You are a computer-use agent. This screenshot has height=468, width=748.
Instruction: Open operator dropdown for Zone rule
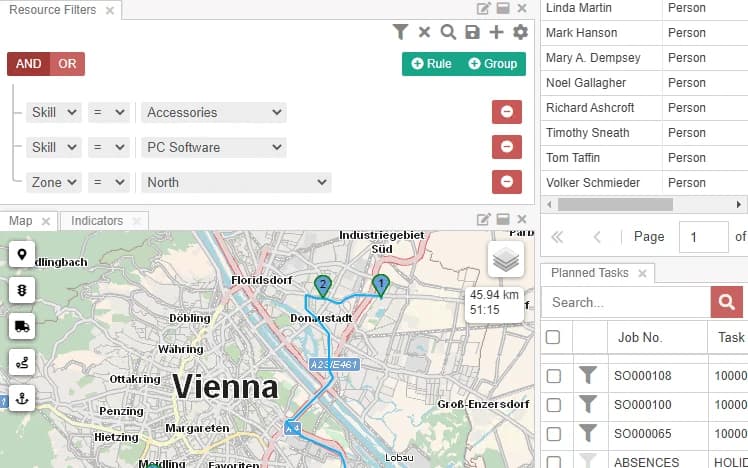[x=109, y=183]
